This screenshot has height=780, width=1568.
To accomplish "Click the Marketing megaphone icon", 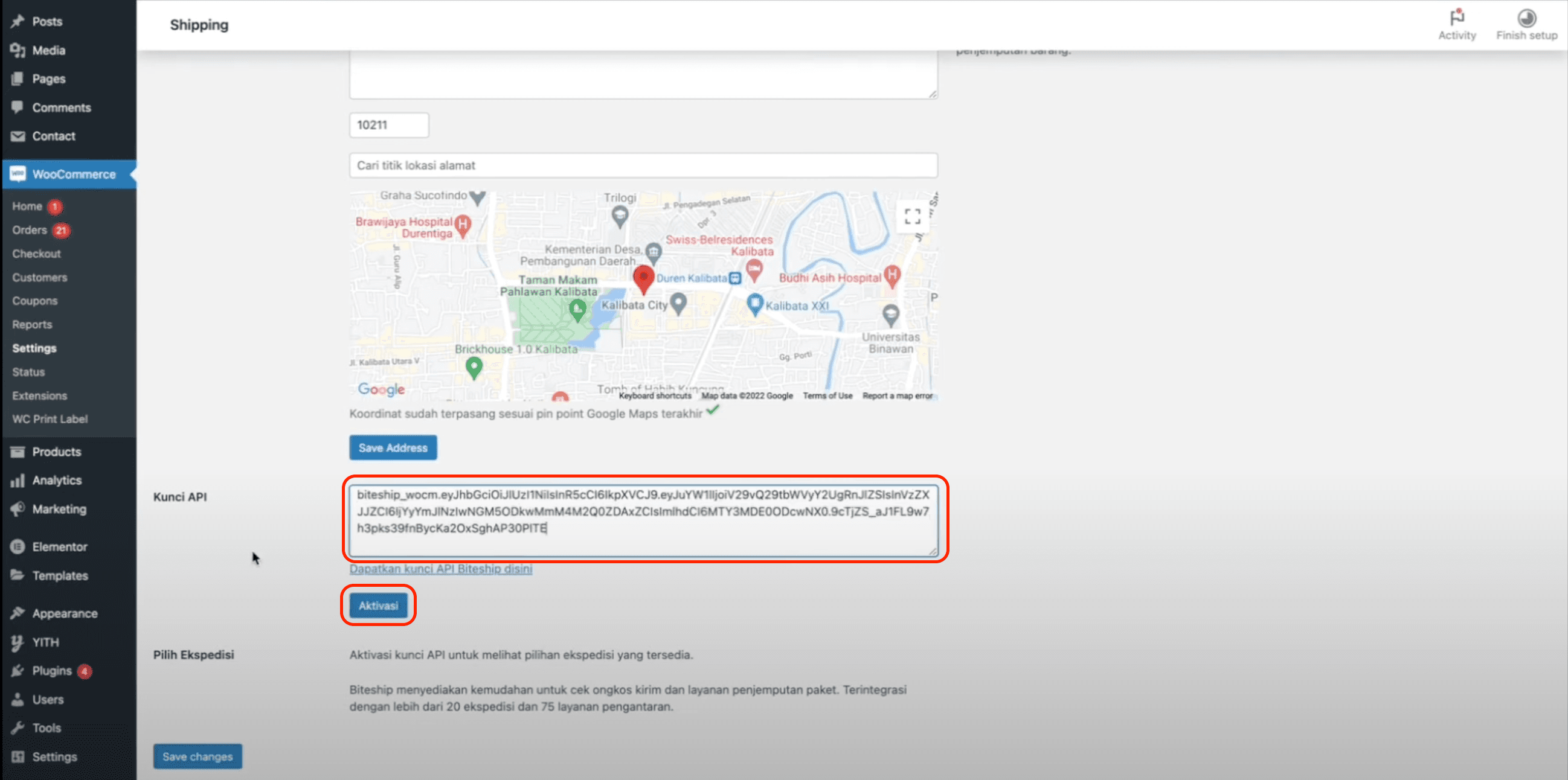I will coord(18,509).
